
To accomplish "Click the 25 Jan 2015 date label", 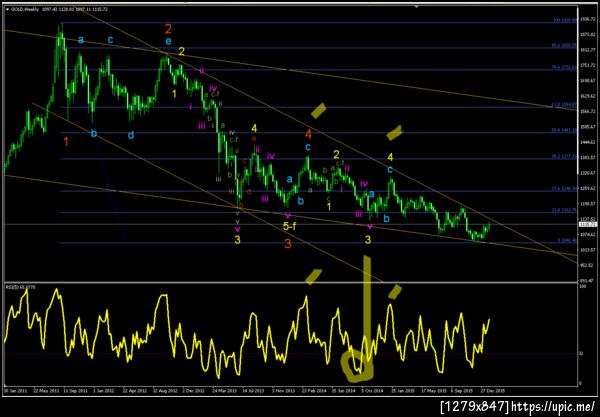I will pos(403,391).
